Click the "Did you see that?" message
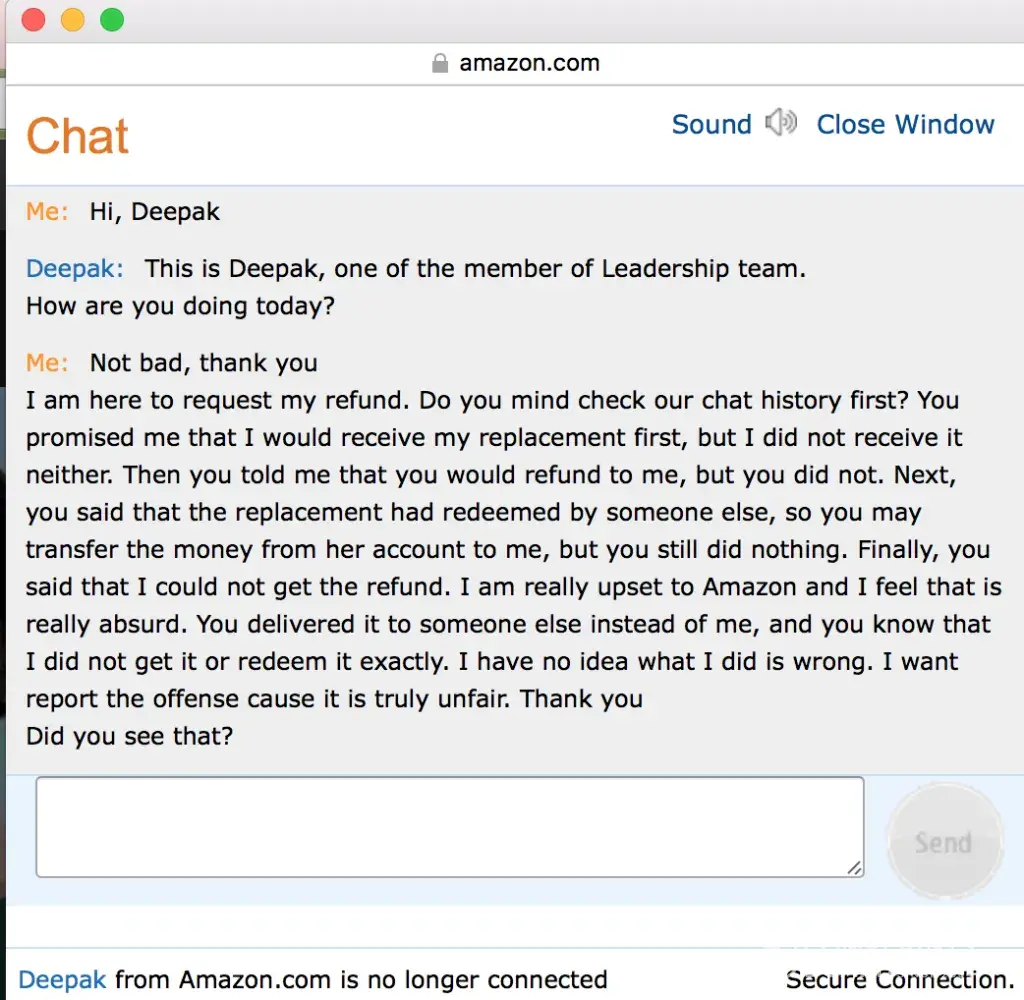 pos(129,737)
